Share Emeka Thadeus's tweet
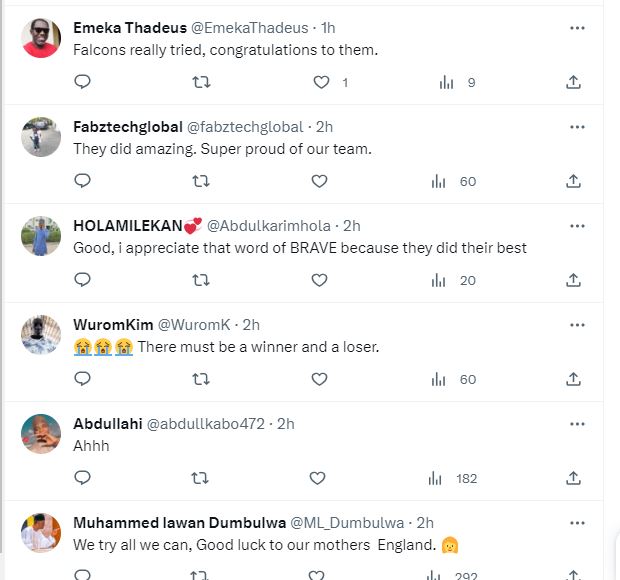Image resolution: width=620 pixels, height=580 pixels. click(574, 82)
